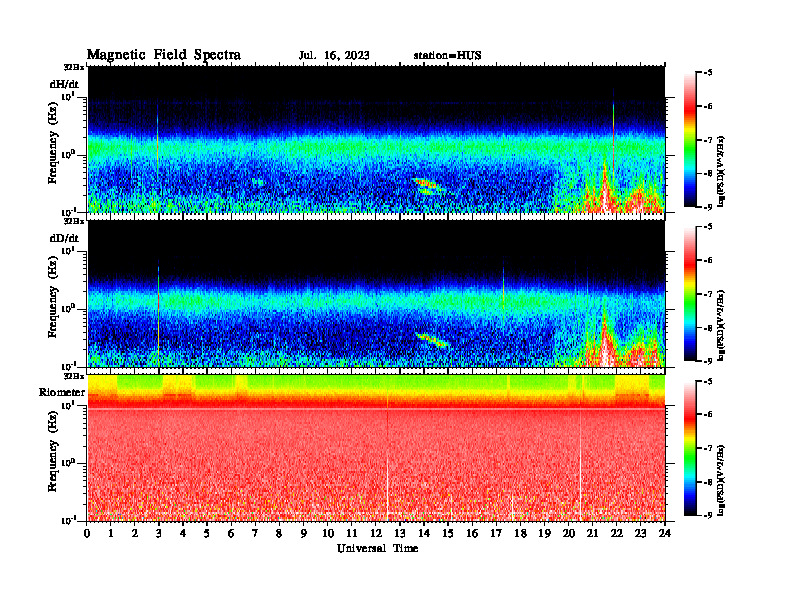Click the 14 UT wave burst in dD/dt
Viewport: 792px width, 612px height.
(432, 340)
